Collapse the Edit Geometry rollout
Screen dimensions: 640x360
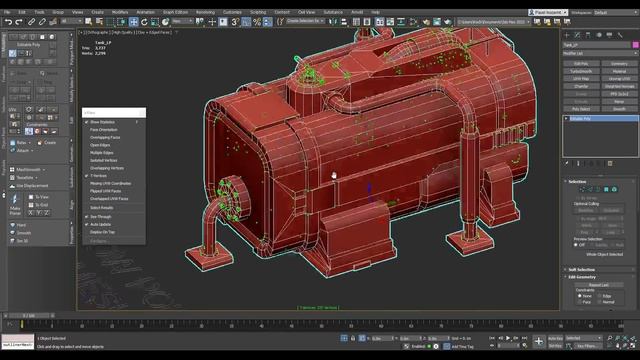pos(581,277)
